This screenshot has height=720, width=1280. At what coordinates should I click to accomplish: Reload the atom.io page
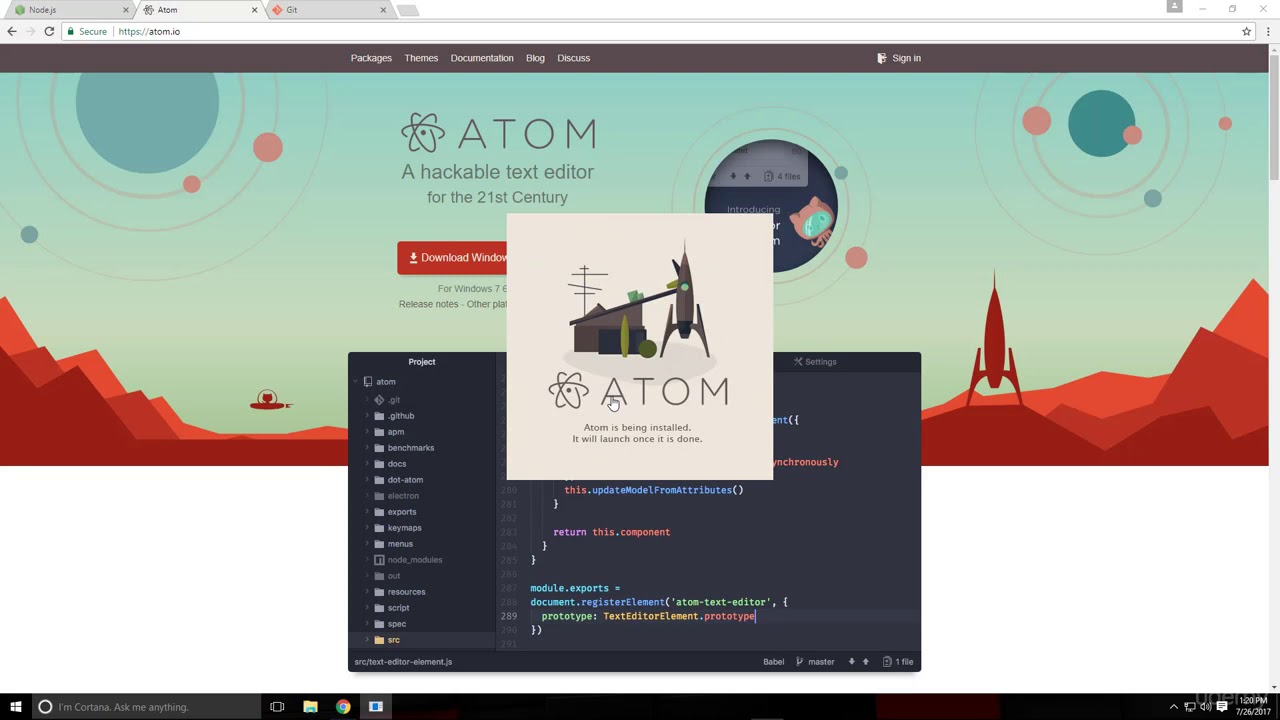coord(49,32)
